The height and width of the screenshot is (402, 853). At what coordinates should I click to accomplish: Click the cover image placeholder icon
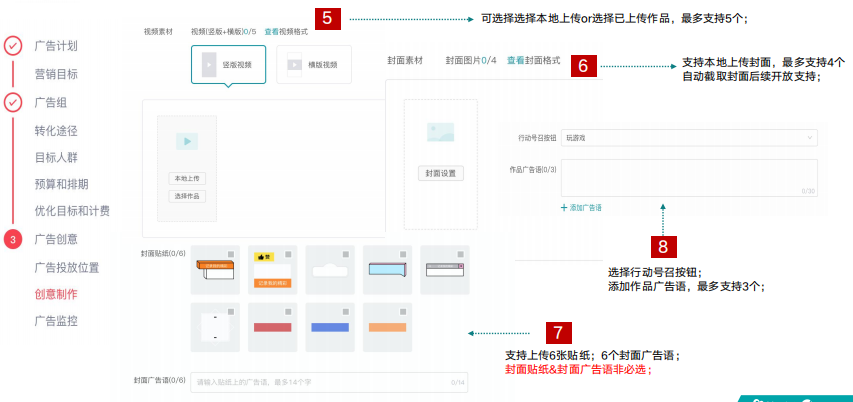[440, 130]
